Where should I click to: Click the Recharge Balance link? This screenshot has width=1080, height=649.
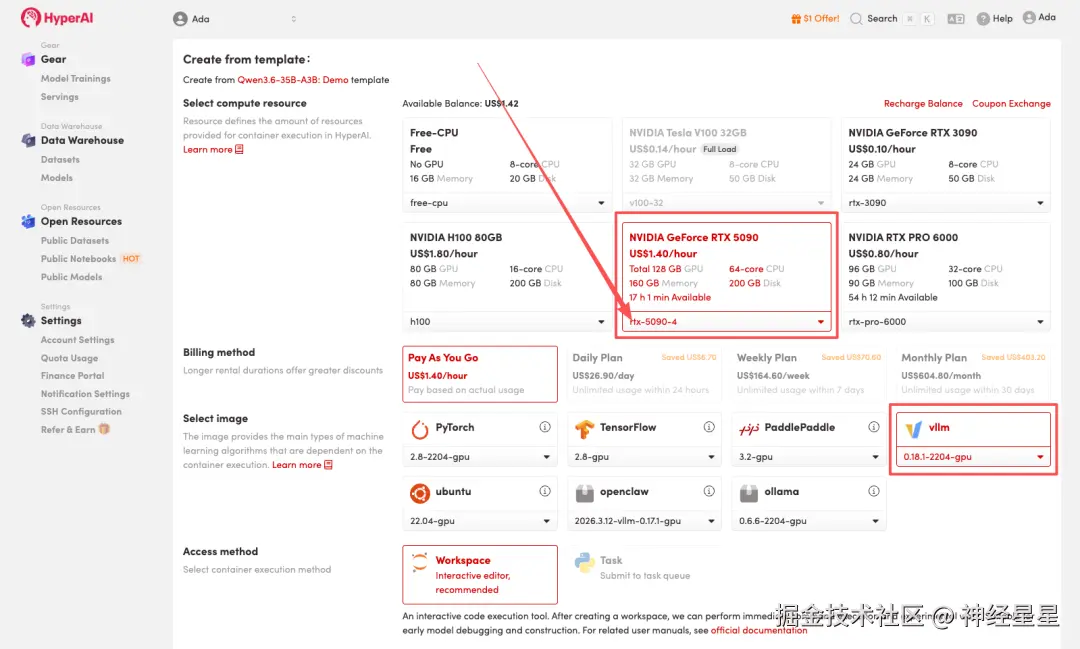923,103
